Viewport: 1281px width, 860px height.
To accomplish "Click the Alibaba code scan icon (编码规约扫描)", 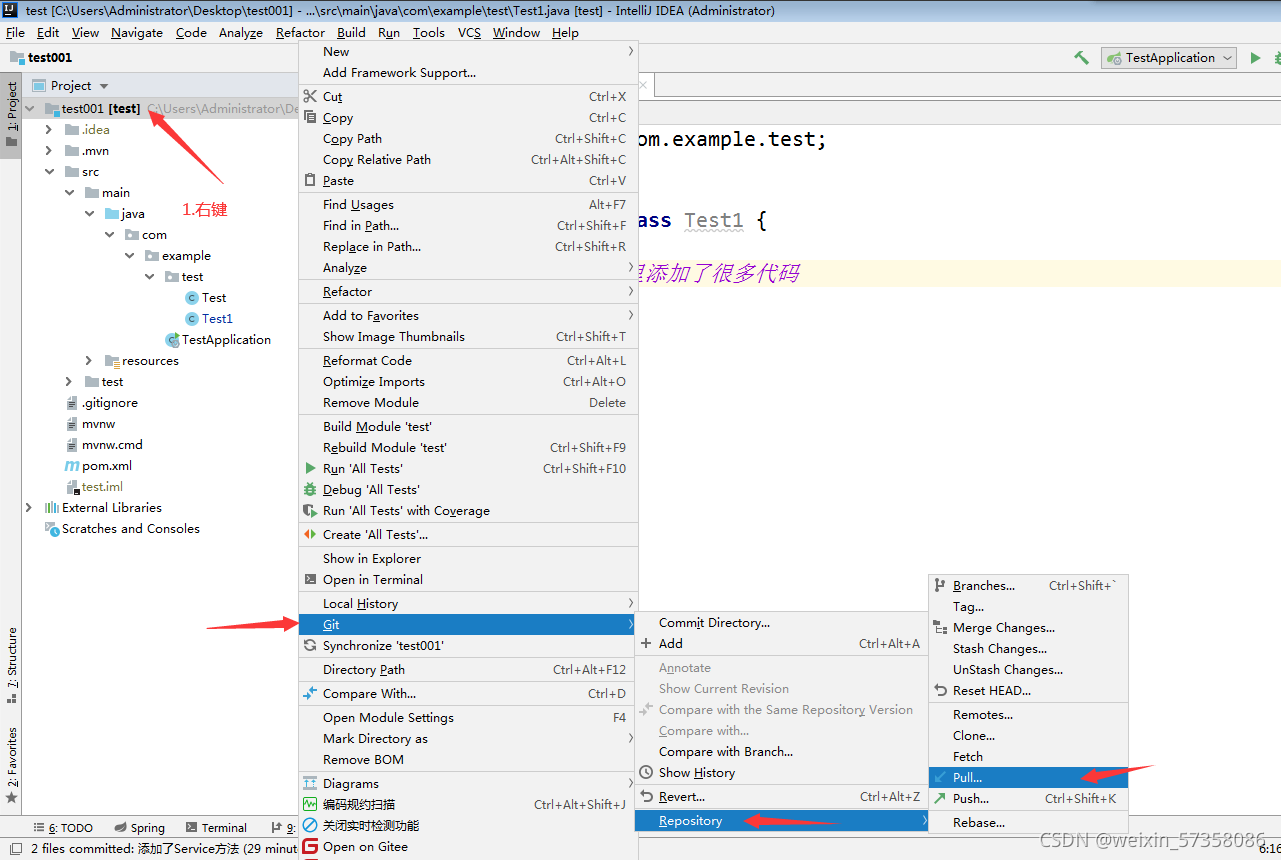I will pos(310,804).
